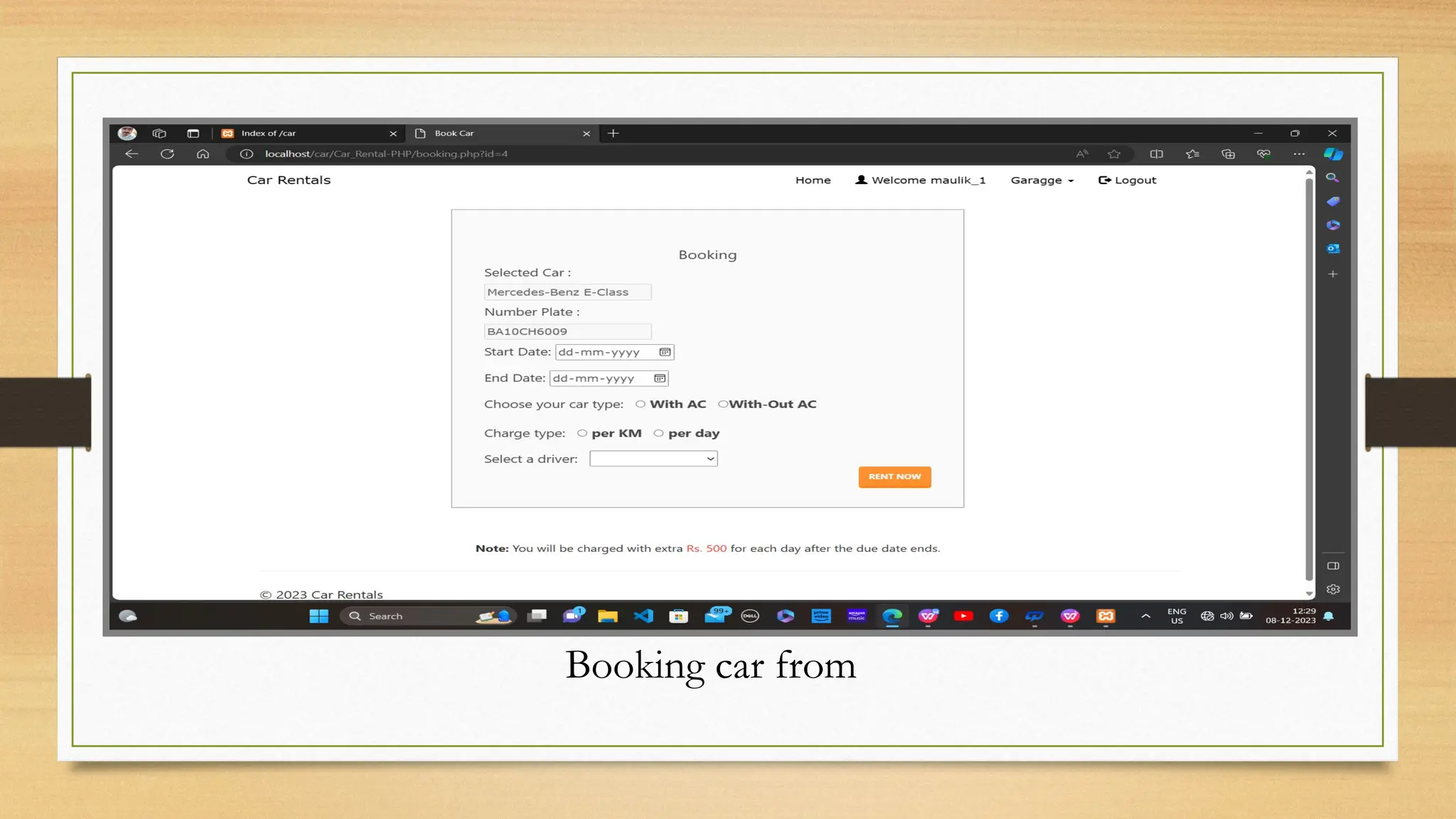Close the Book Car tab
The image size is (1456, 819).
coord(587,134)
